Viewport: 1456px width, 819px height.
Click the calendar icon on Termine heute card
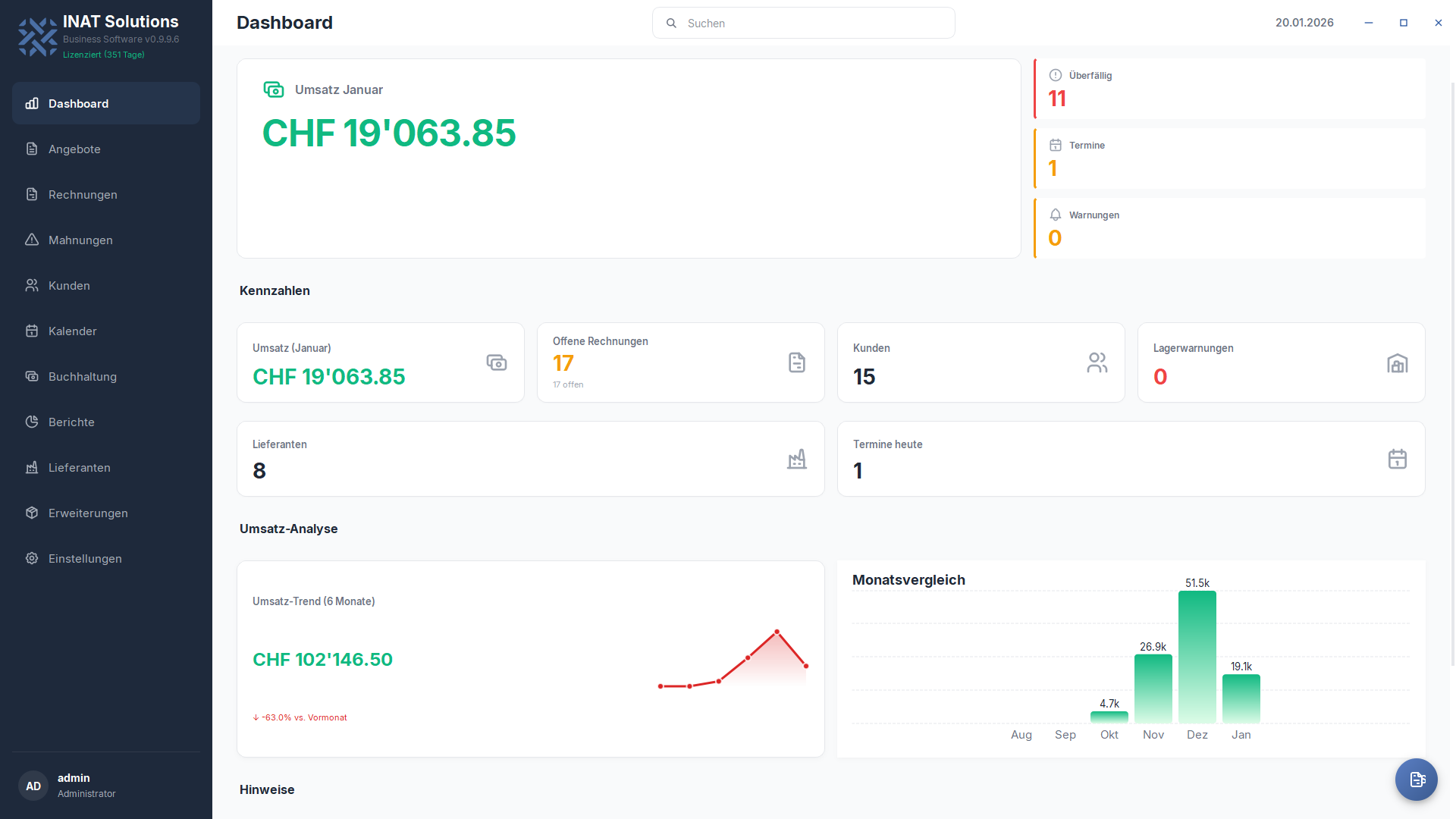(1398, 460)
